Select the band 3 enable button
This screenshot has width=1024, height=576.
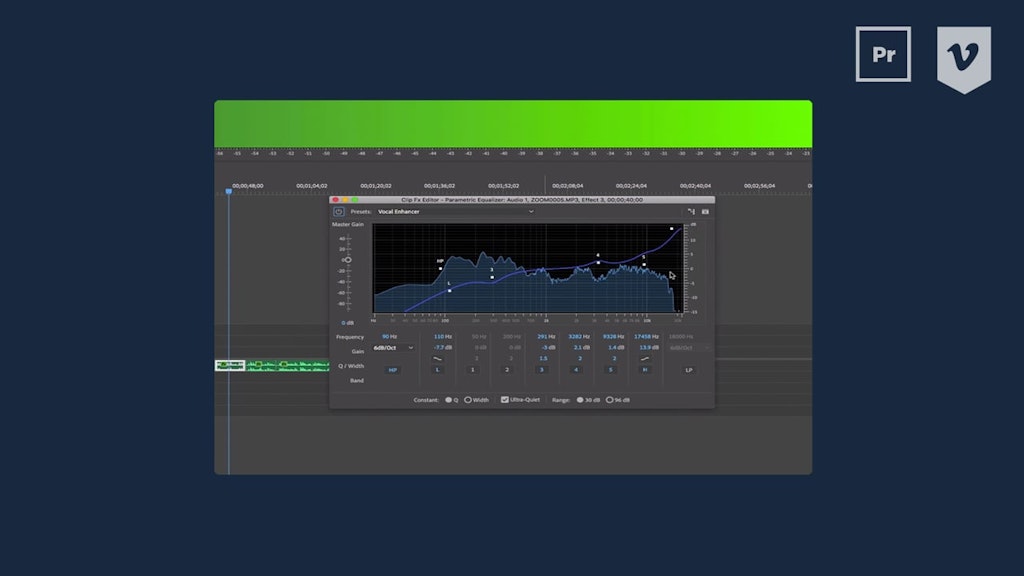click(x=541, y=370)
